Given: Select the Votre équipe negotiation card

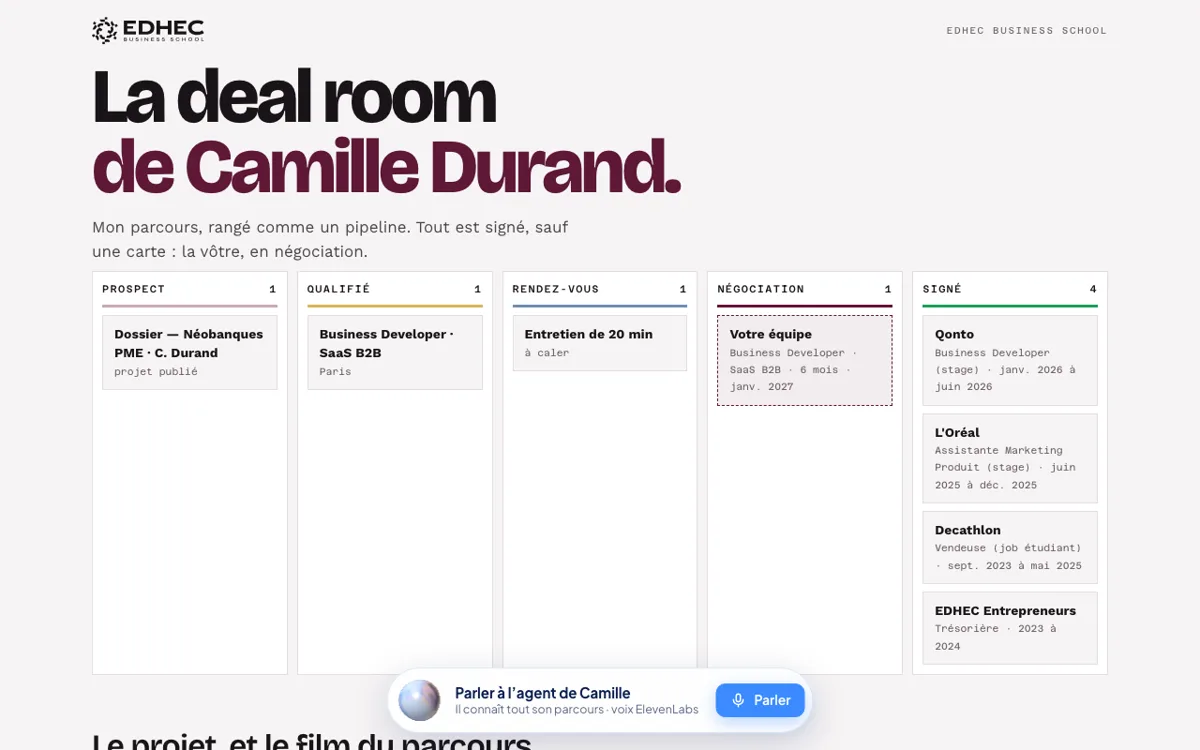Looking at the screenshot, I should [x=805, y=360].
